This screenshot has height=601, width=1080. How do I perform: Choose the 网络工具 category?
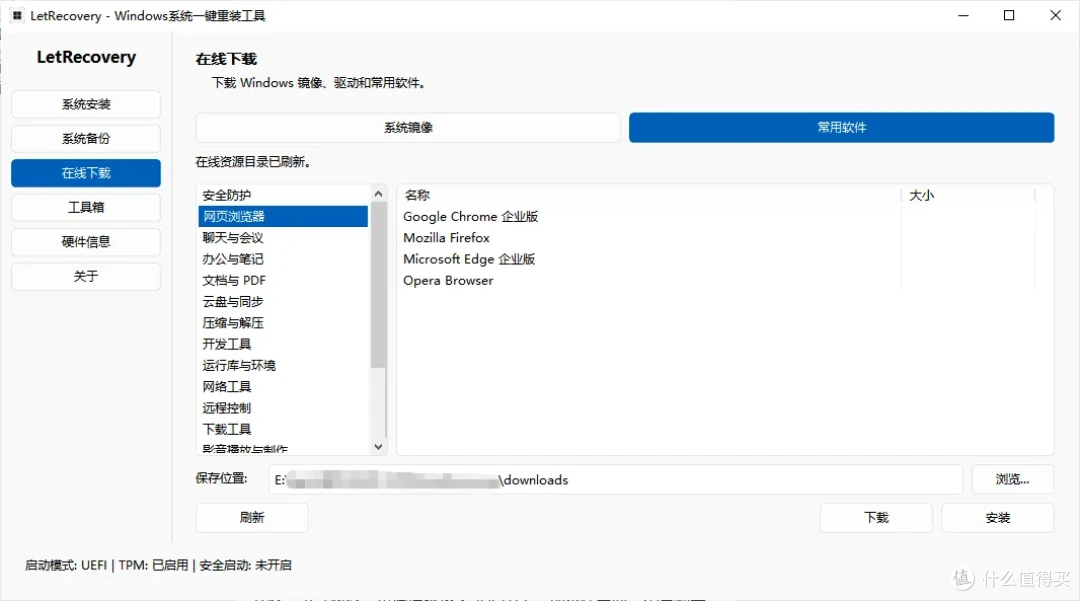[283, 387]
